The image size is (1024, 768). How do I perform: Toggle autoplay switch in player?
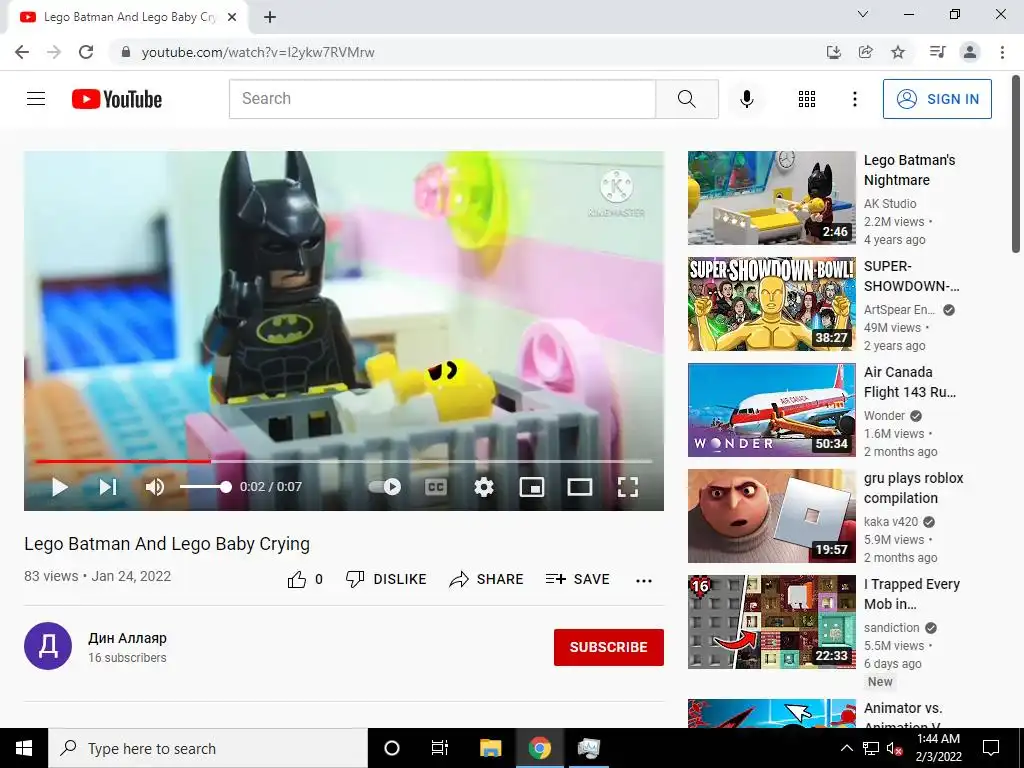pos(385,487)
